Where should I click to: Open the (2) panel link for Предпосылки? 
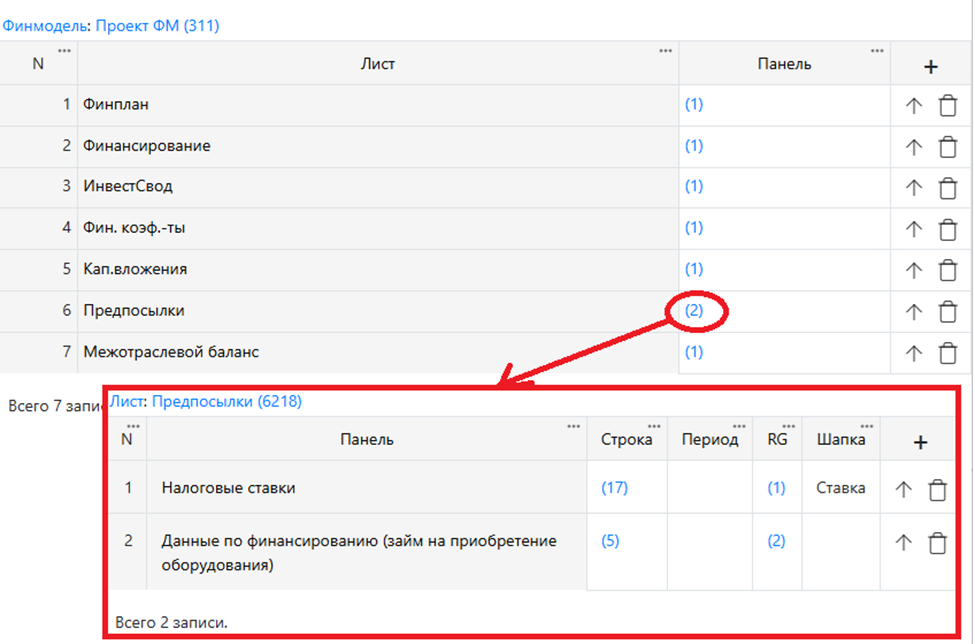694,311
